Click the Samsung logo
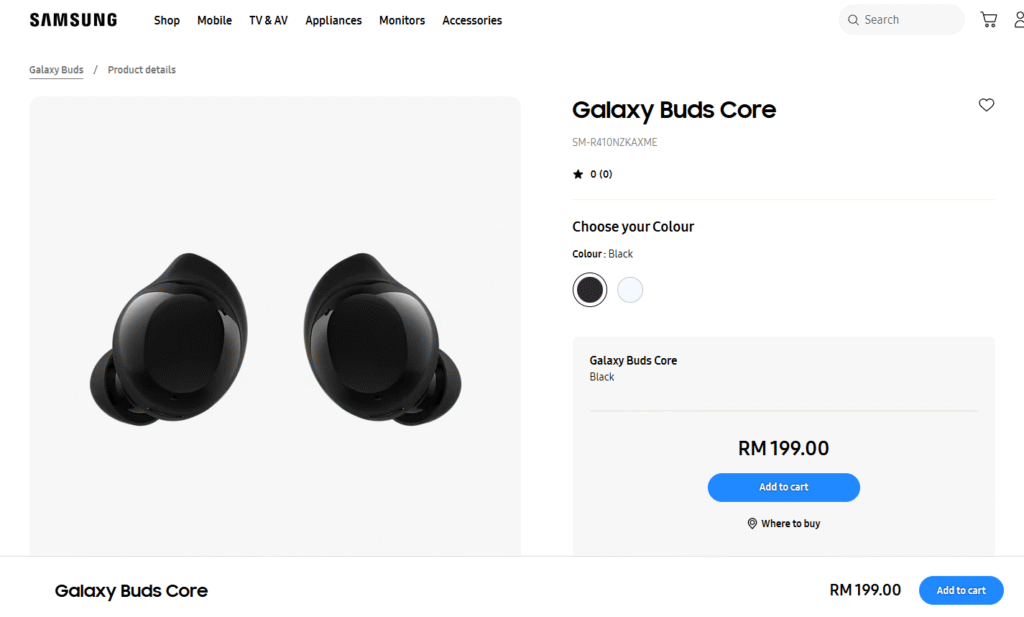 (73, 20)
